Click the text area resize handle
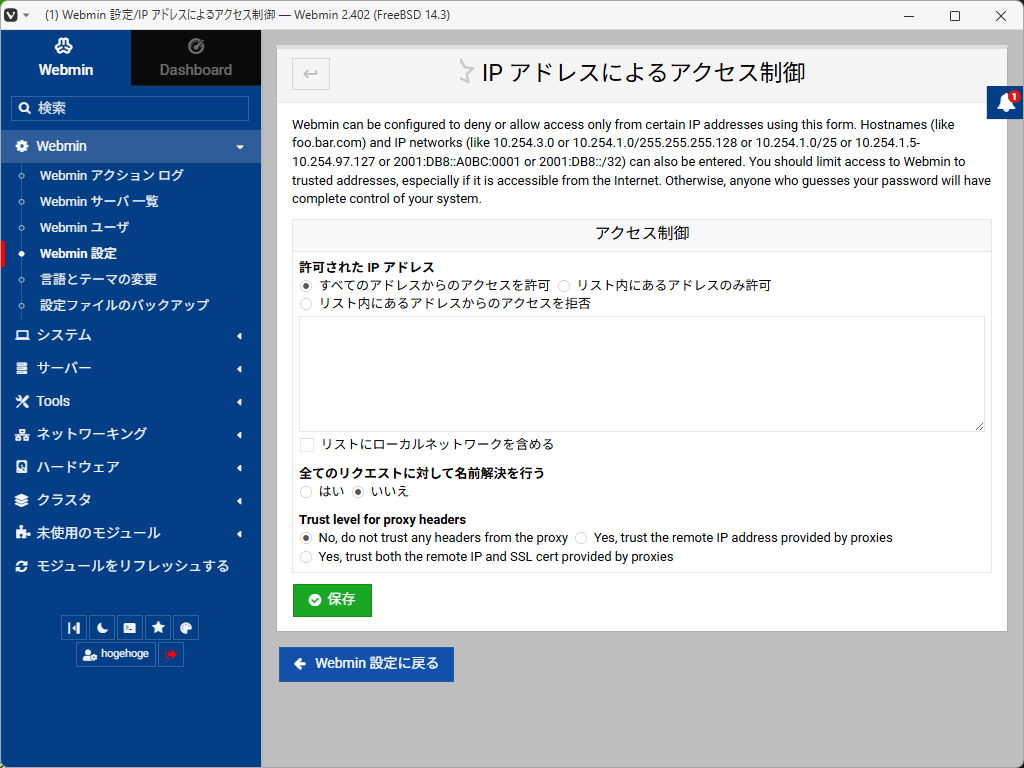Screen dimensions: 1024x768 point(979,426)
